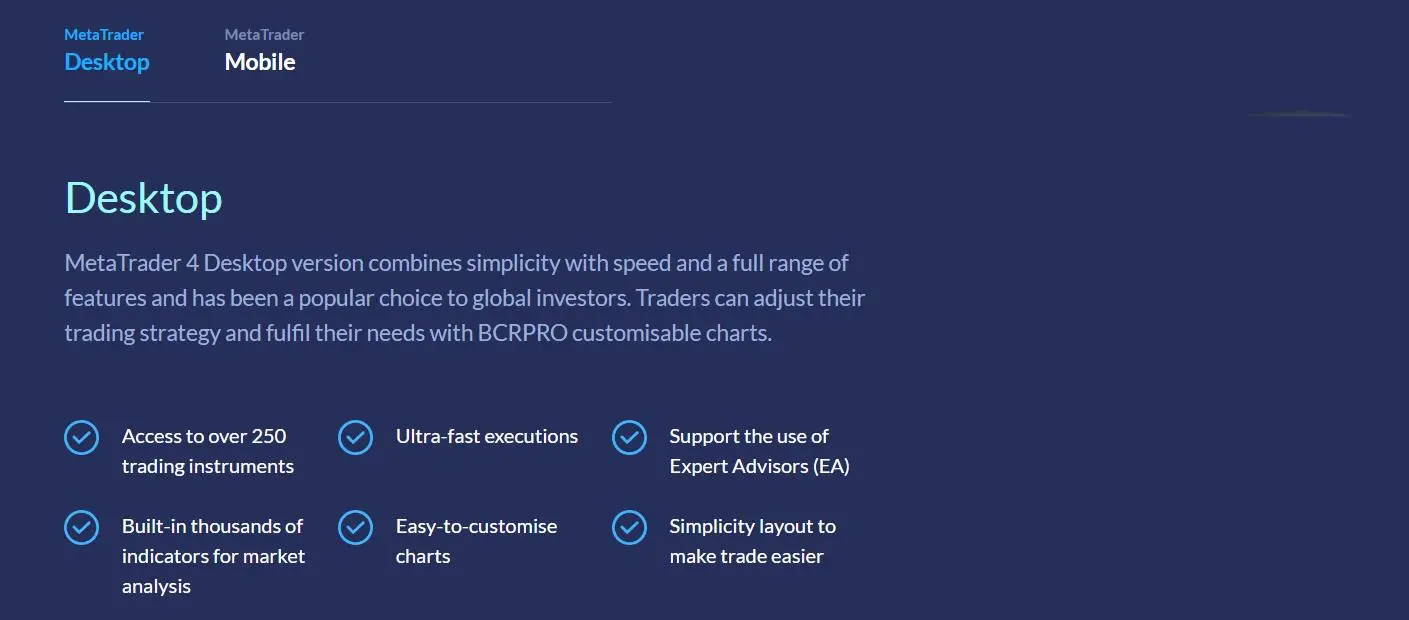The width and height of the screenshot is (1409, 620).
Task: Switch to the MetaTrader Mobile tab
Action: pos(264,51)
